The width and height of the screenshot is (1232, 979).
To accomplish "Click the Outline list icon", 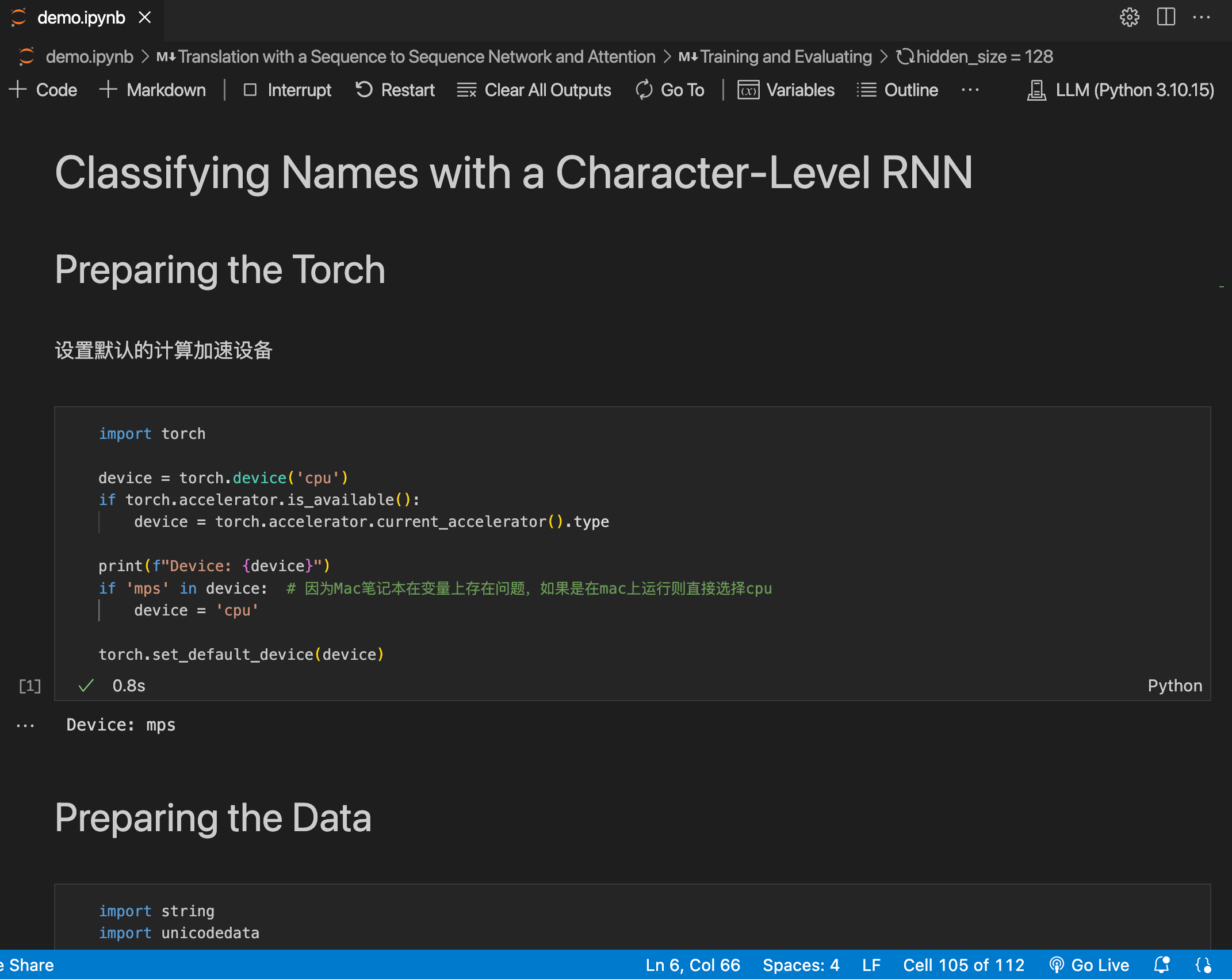I will [x=866, y=90].
